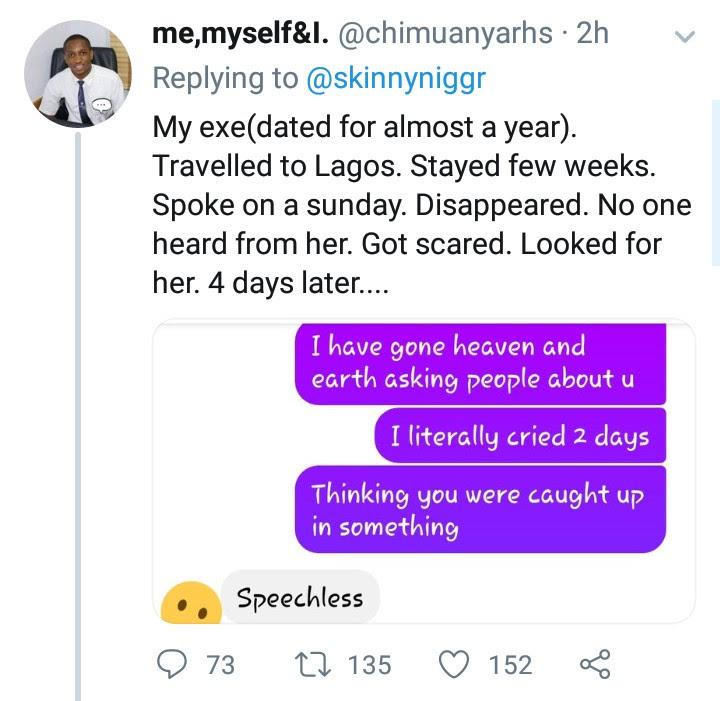Click the 'I literally cried 2 days' bubble
Image resolution: width=720 pixels, height=701 pixels.
520,437
